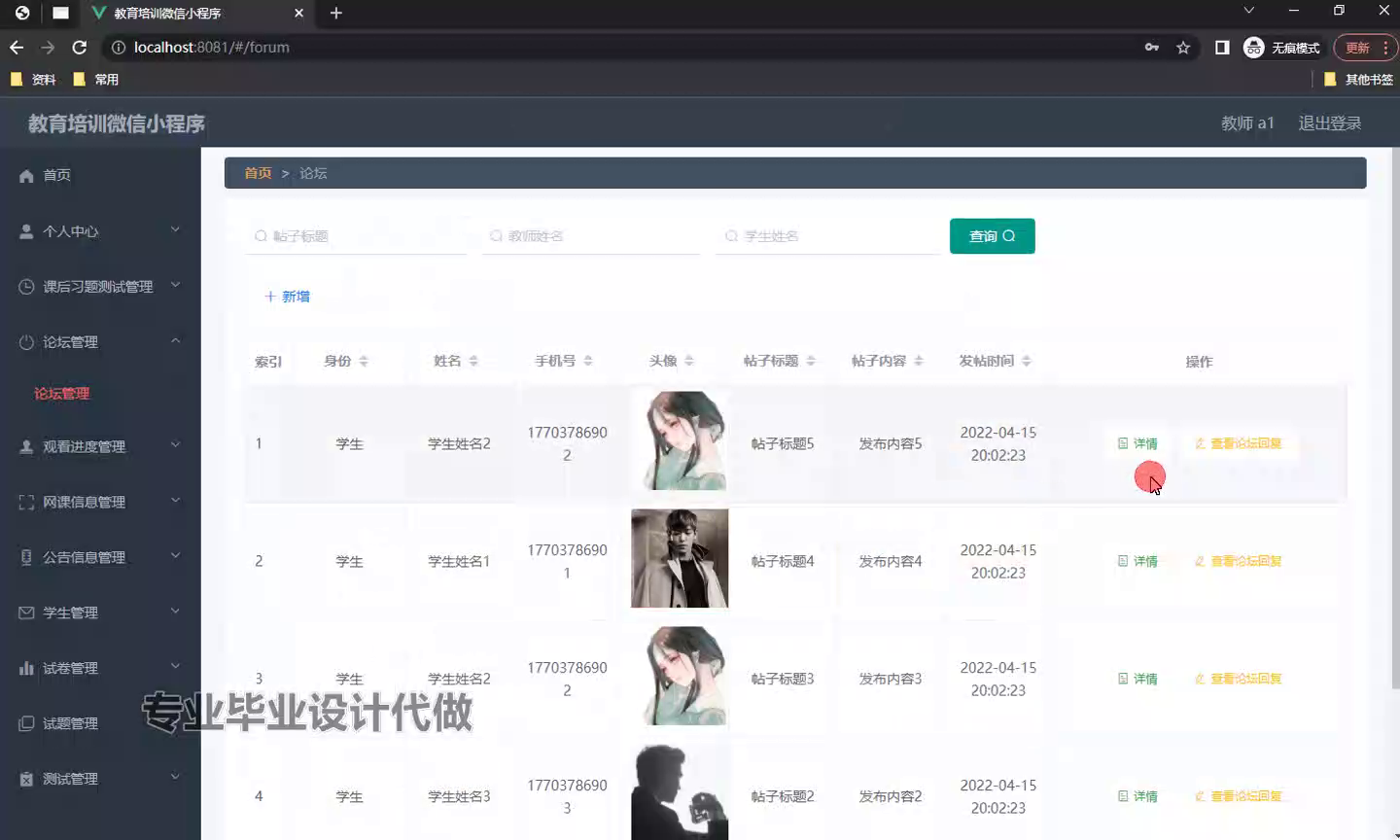Image resolution: width=1400 pixels, height=840 pixels.
Task: Log out via 退出登录
Action: coord(1329,123)
